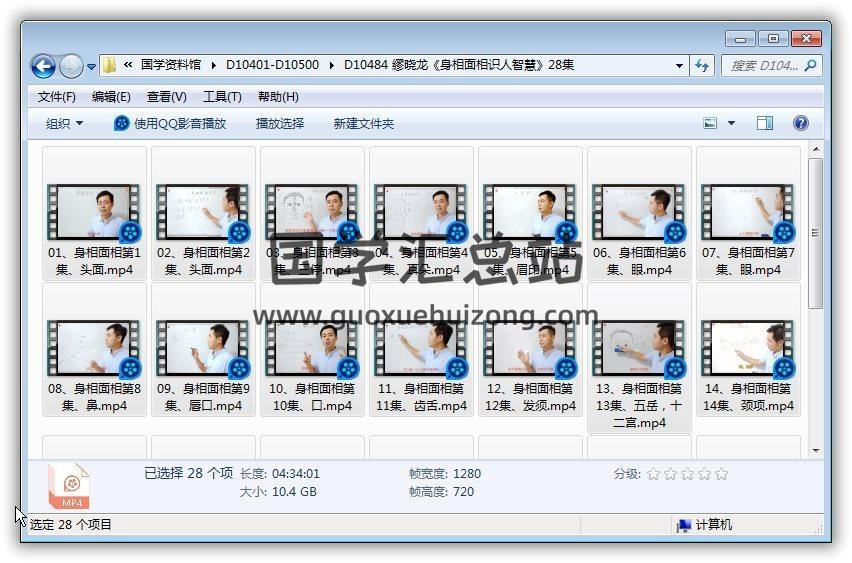Click the change view icon
Viewport: 852px width, 563px height.
click(711, 123)
